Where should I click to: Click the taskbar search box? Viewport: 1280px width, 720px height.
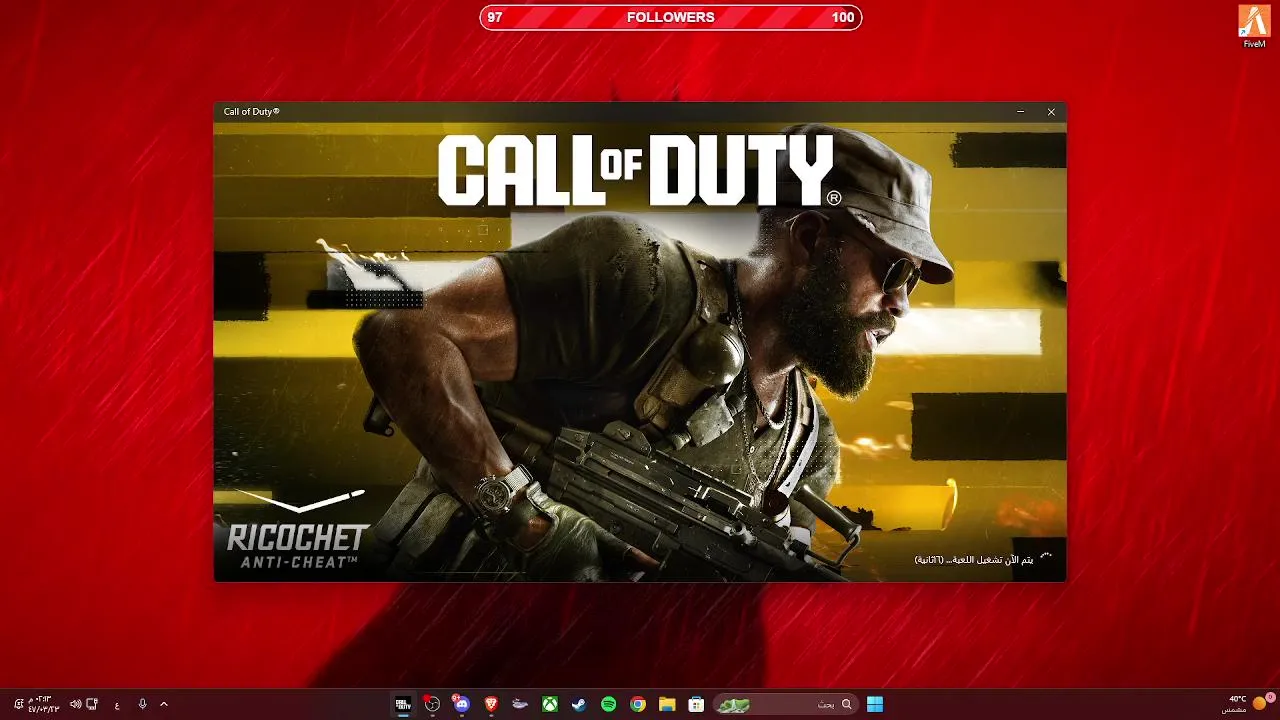(x=785, y=704)
